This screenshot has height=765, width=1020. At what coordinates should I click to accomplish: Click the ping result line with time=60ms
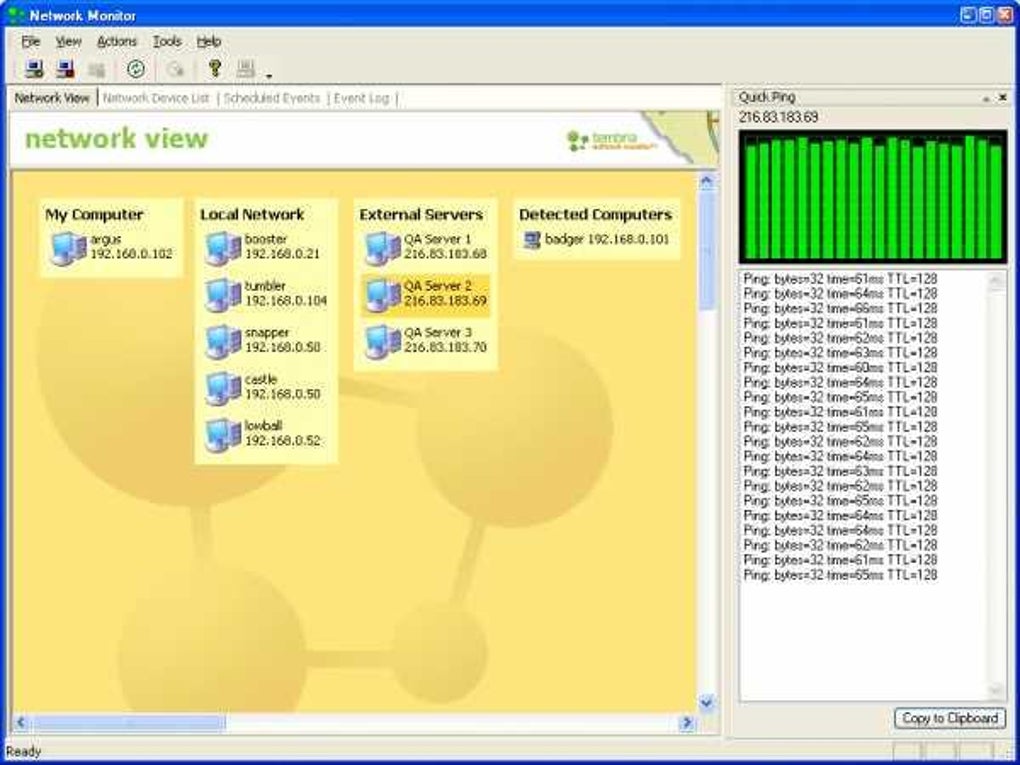[840, 368]
